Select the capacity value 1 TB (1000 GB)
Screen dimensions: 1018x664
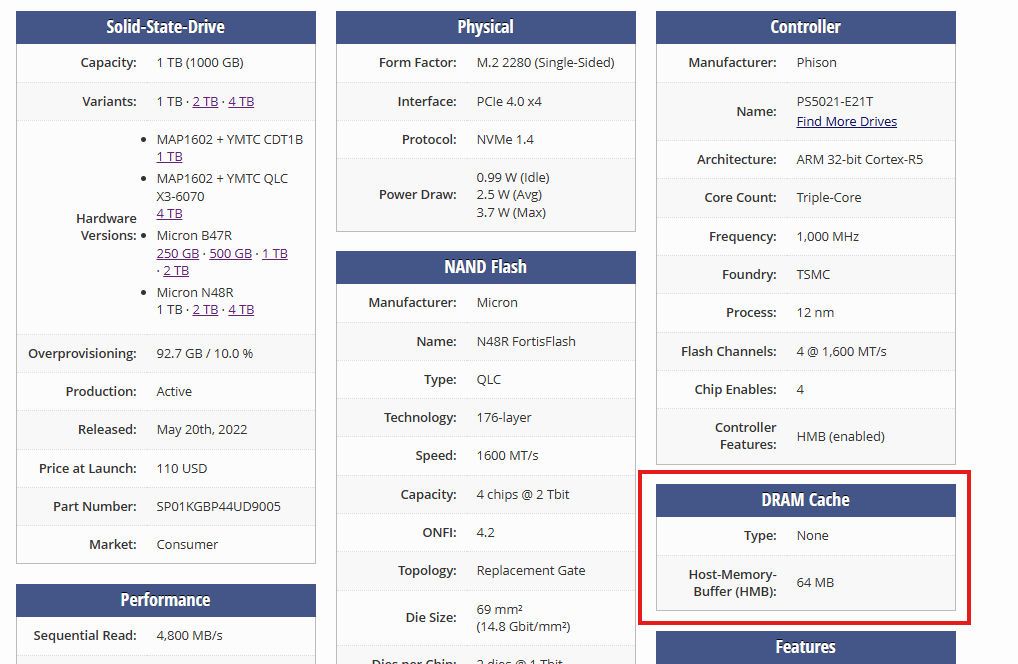click(x=200, y=63)
